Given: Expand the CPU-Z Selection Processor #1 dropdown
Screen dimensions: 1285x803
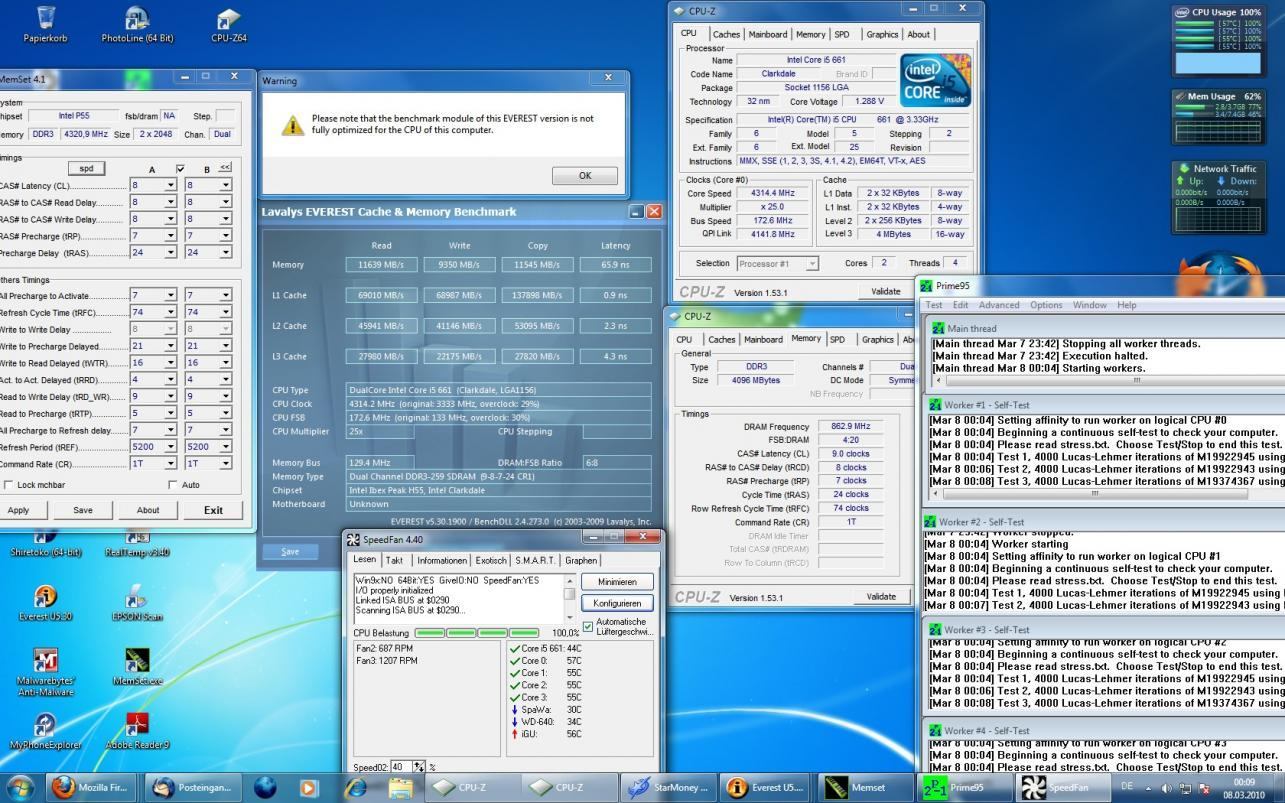Looking at the screenshot, I should 811,264.
